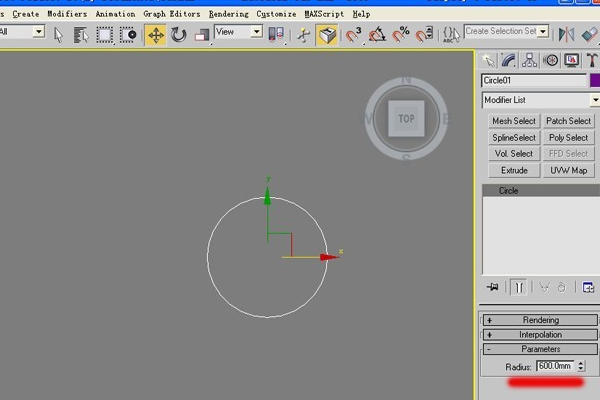The image size is (600, 400).
Task: Expand the Interpolation rollout
Action: coord(540,335)
